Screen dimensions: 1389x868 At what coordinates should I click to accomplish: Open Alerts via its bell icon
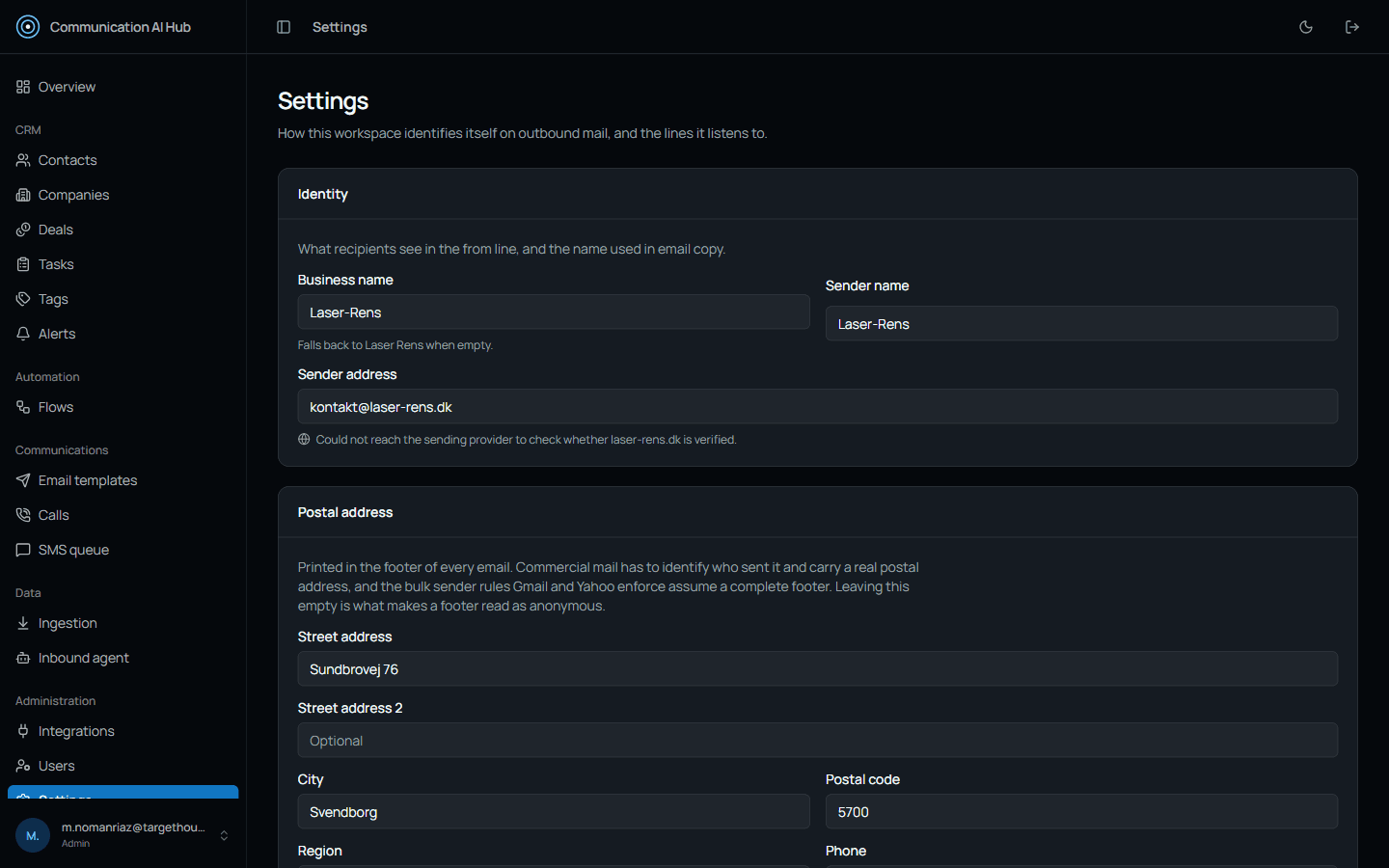pyautogui.click(x=23, y=334)
